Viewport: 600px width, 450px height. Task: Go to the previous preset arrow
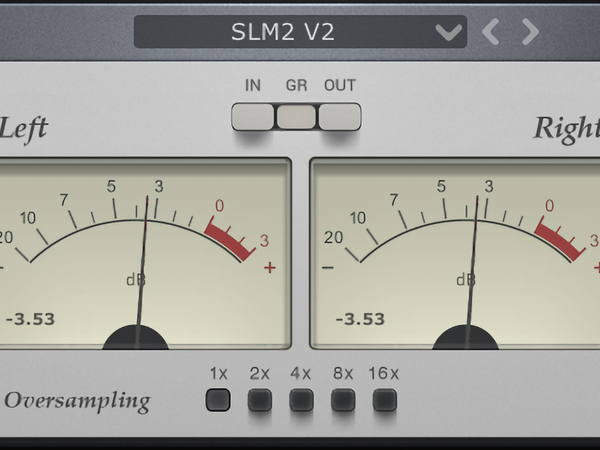[x=491, y=32]
